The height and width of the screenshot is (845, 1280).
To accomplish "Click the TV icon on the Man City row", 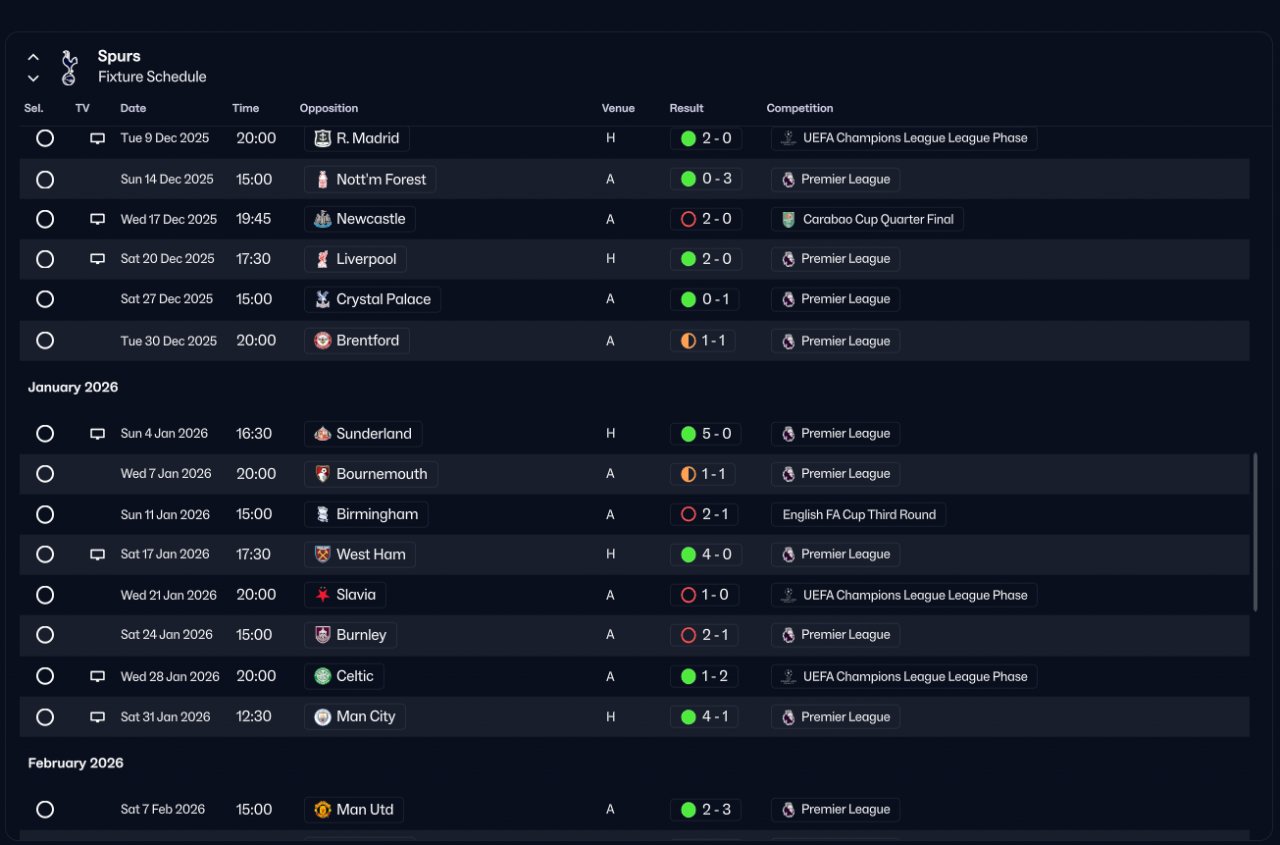I will (x=98, y=717).
